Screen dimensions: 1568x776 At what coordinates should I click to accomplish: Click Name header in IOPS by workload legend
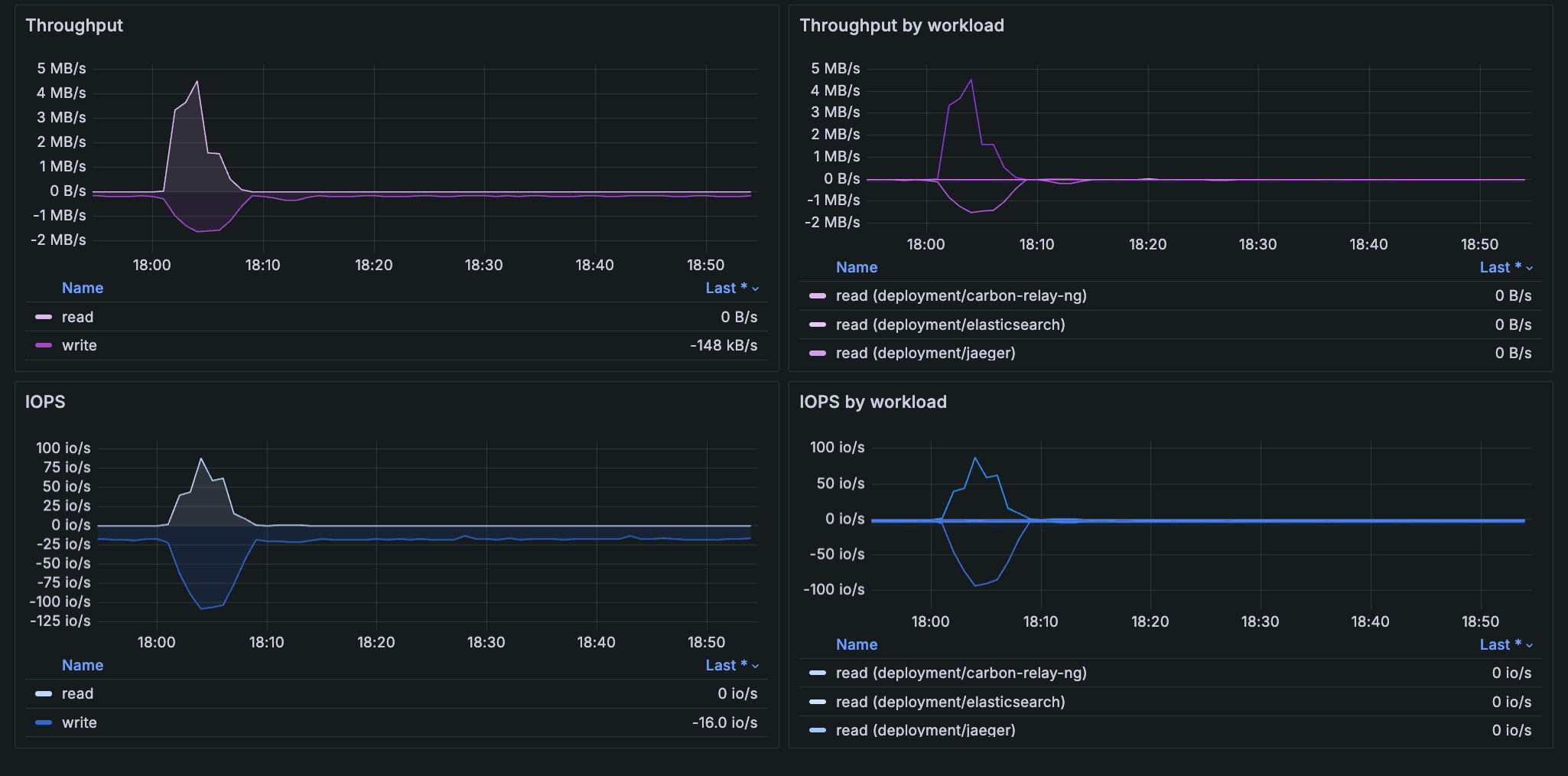(856, 645)
